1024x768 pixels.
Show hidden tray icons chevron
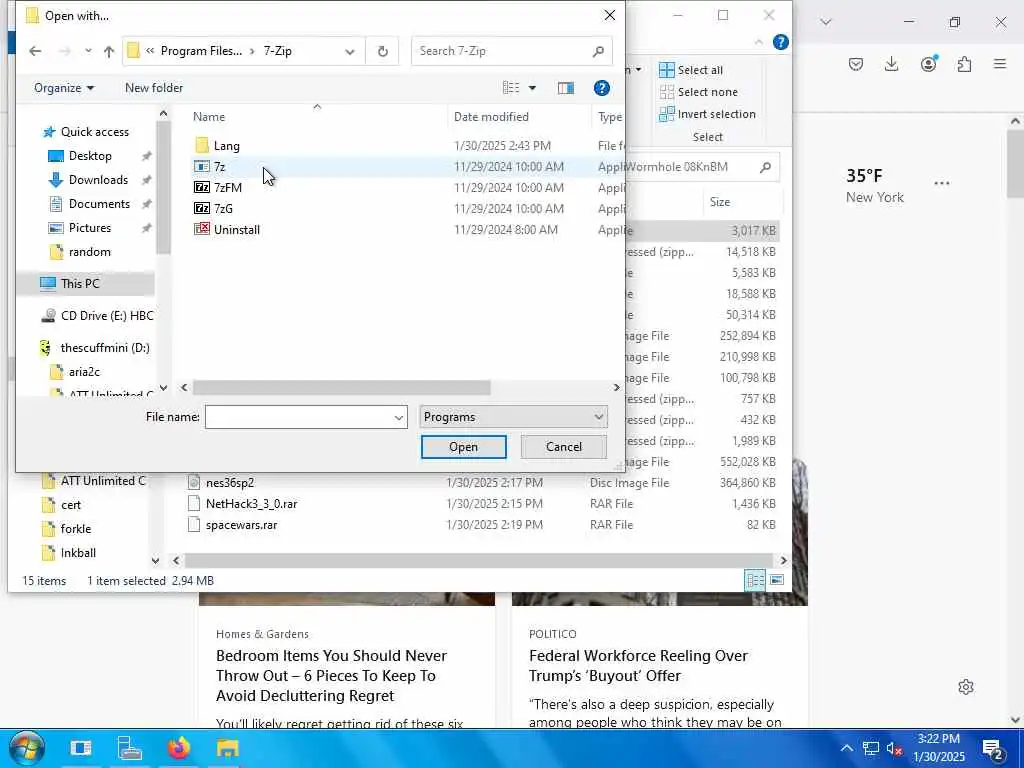(846, 748)
